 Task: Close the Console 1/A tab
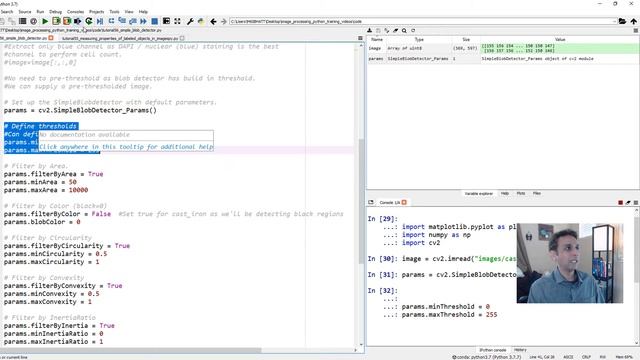(x=404, y=202)
